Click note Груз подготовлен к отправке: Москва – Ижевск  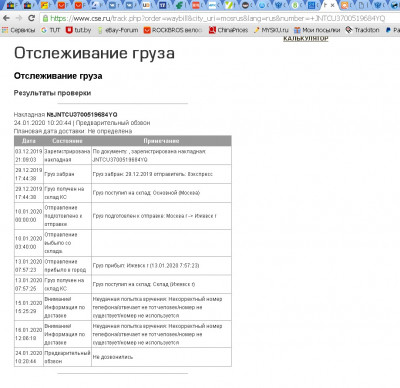pyautogui.click(x=155, y=216)
